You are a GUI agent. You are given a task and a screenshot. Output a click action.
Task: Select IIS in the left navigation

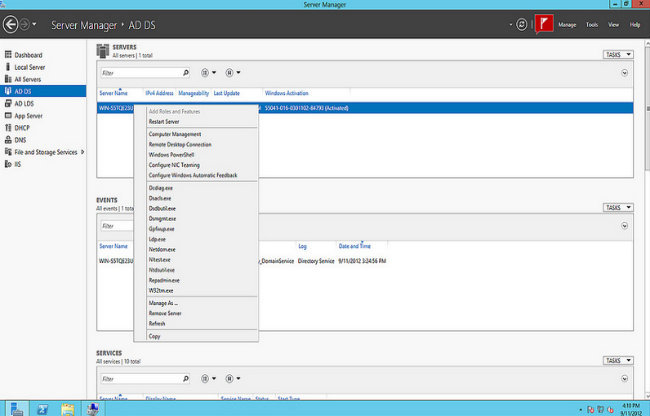[x=18, y=164]
